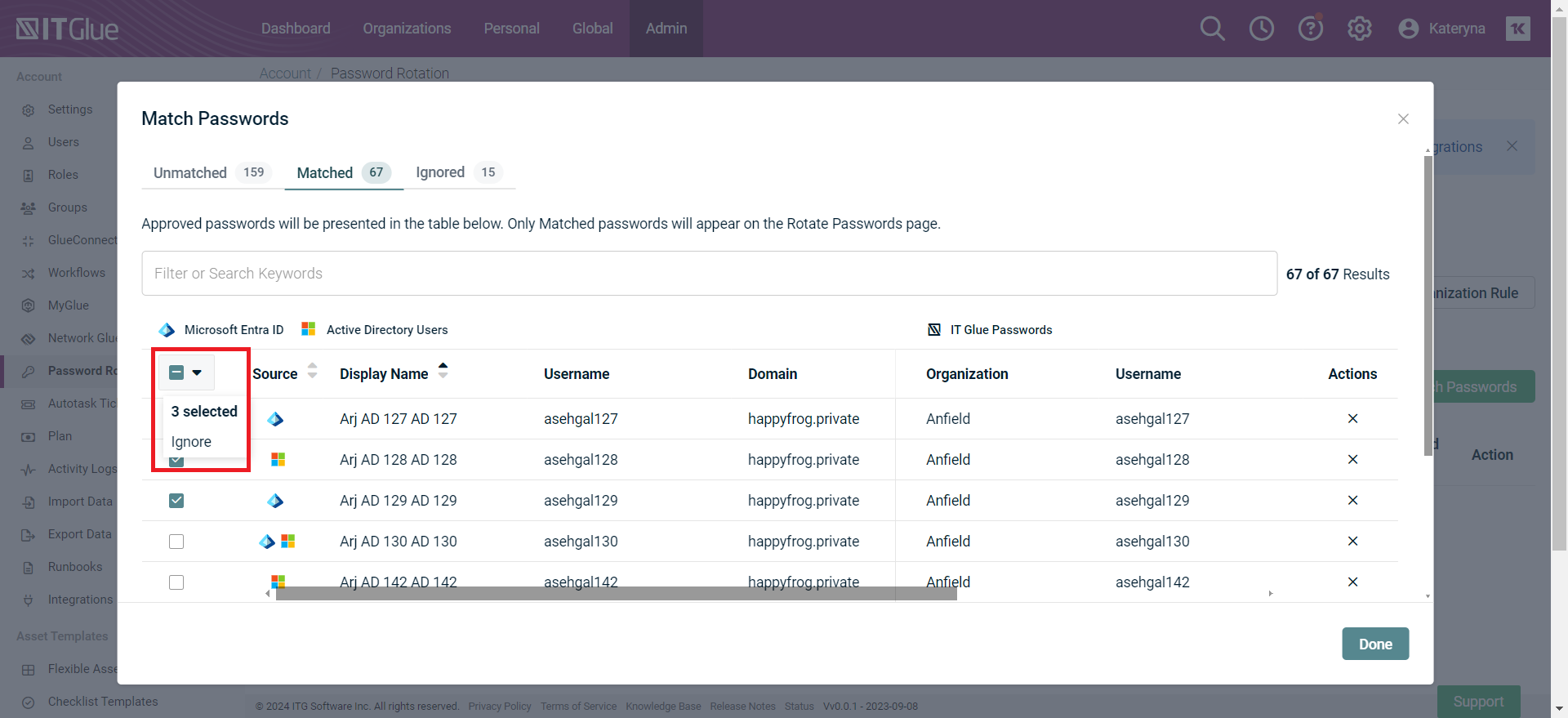Switch to the Ignored tab
1568x718 pixels.
click(458, 172)
